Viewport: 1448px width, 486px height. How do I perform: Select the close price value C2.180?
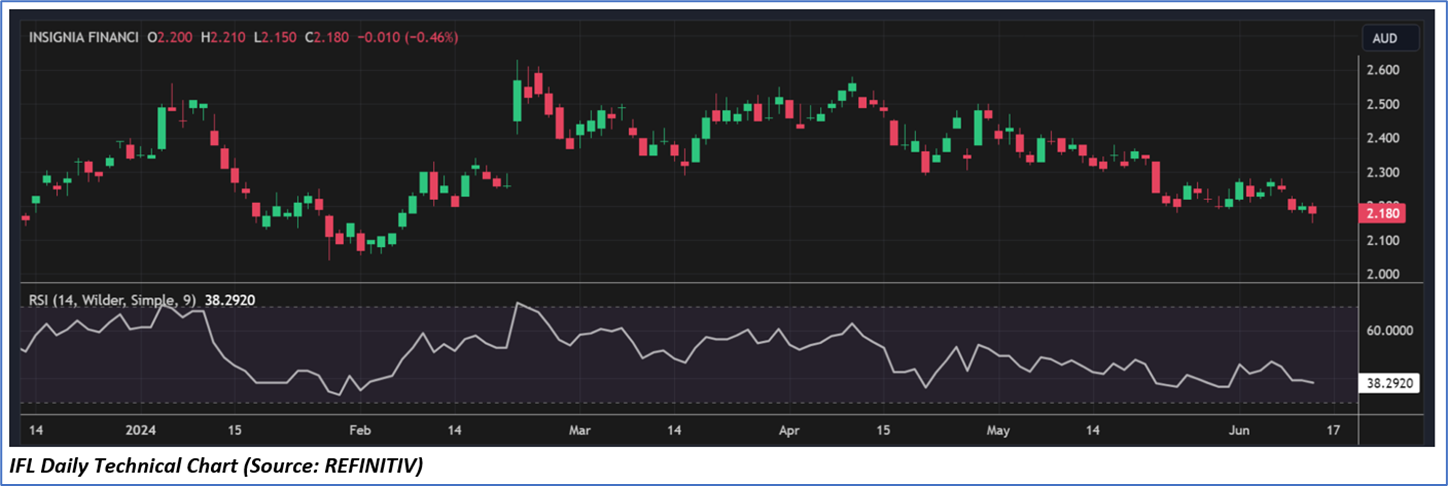326,37
